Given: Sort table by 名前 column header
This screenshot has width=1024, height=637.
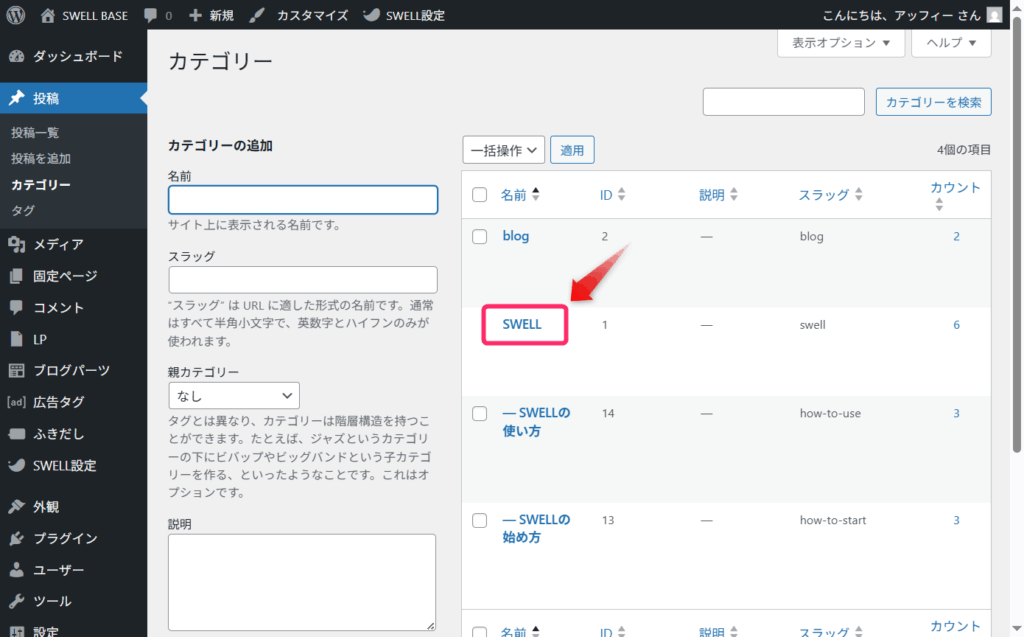Looking at the screenshot, I should 520,195.
